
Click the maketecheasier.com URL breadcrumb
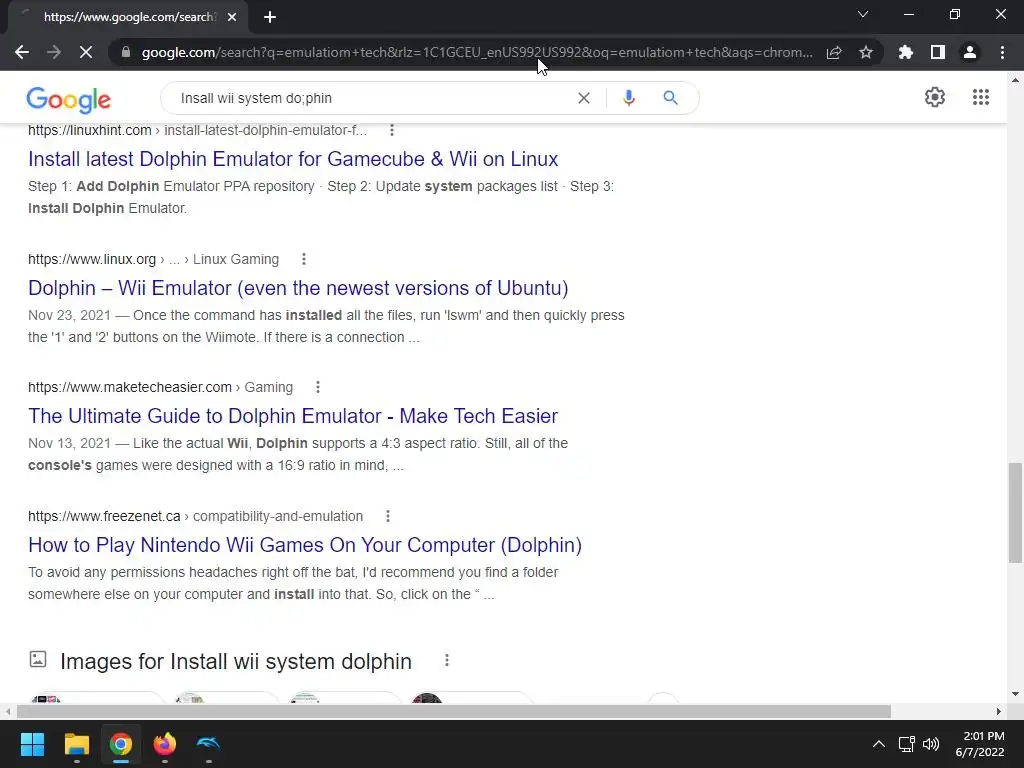pyautogui.click(x=161, y=387)
